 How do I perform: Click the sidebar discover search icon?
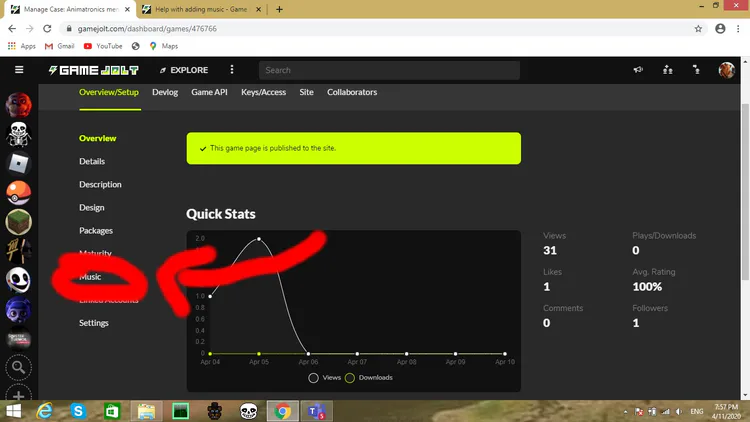click(19, 367)
